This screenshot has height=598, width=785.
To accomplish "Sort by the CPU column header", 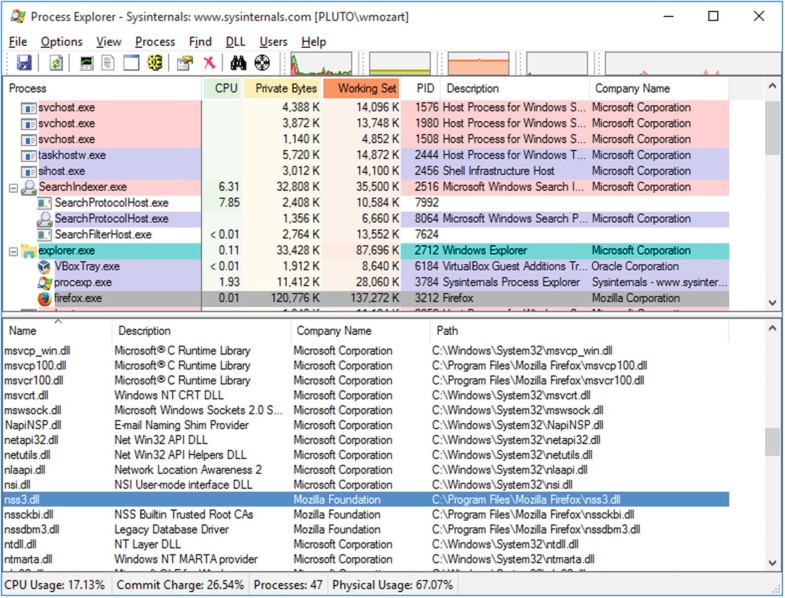I will [223, 89].
